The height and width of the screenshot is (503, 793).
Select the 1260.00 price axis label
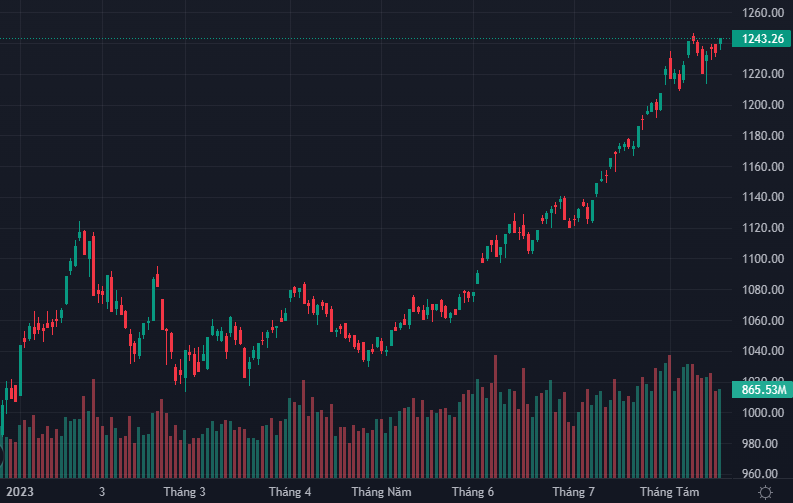click(763, 13)
